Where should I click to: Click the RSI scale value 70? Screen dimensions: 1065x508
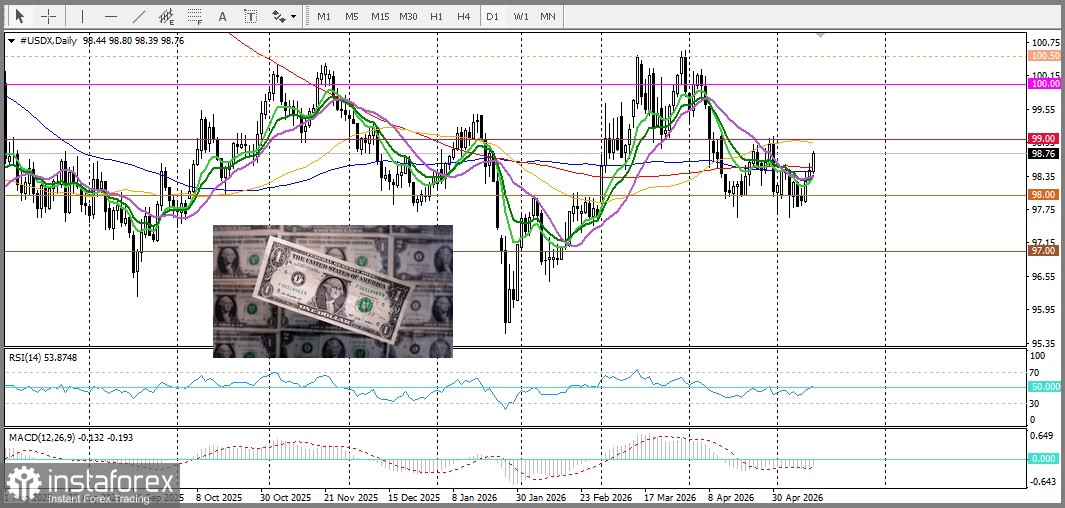(x=1036, y=372)
